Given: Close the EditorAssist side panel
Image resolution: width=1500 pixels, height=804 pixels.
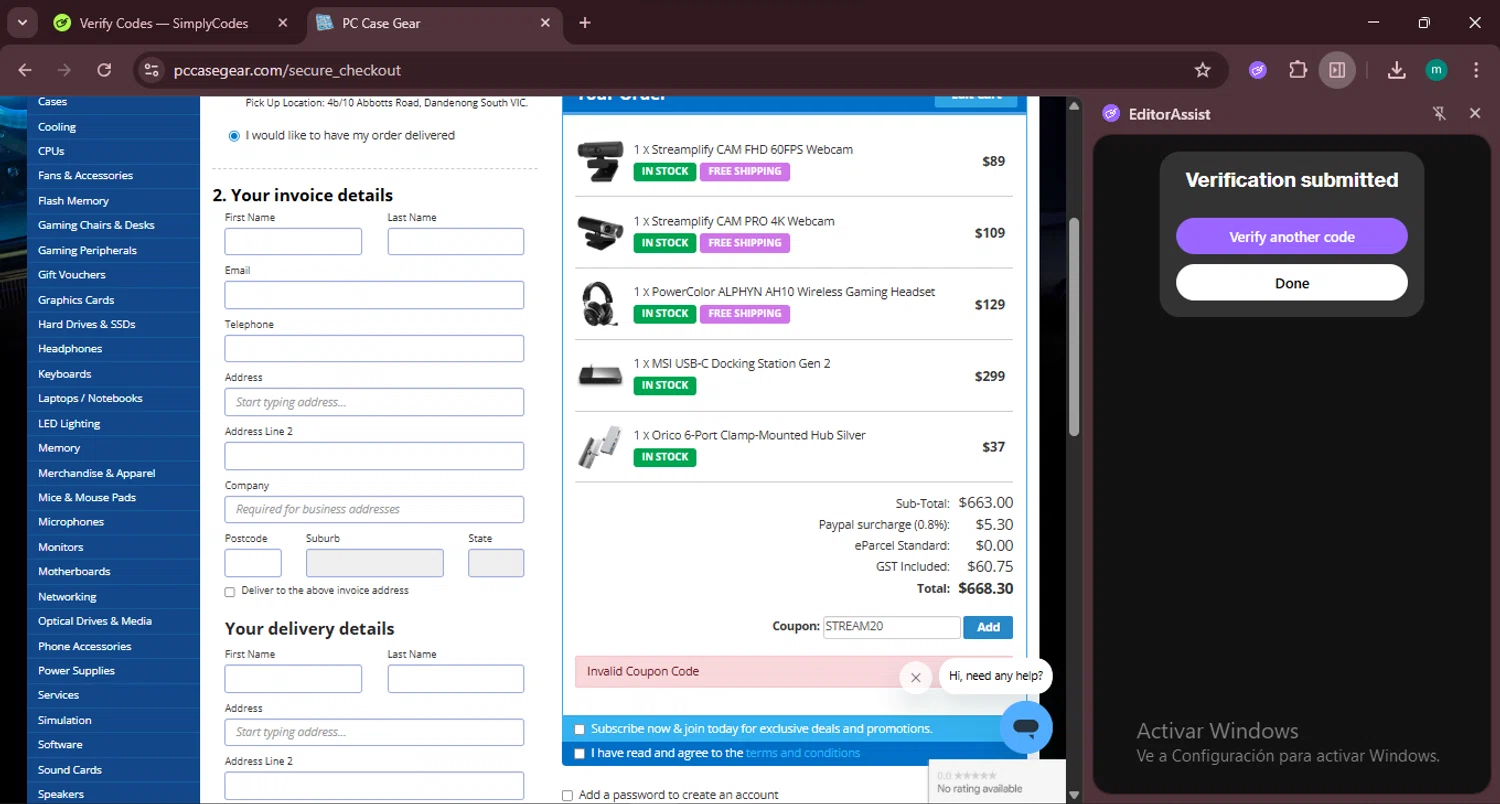Looking at the screenshot, I should [x=1475, y=114].
